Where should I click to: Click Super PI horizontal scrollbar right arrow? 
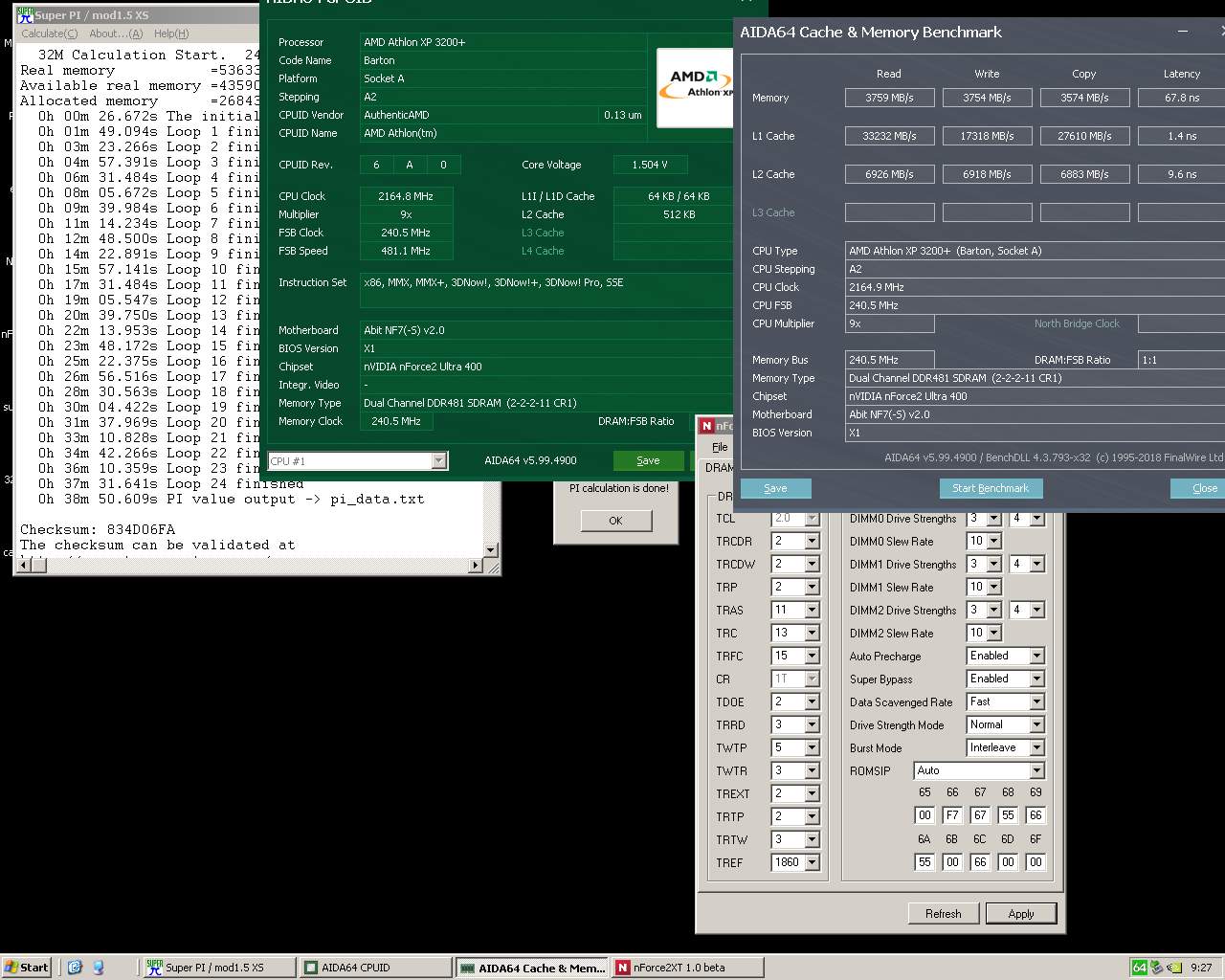[x=475, y=566]
